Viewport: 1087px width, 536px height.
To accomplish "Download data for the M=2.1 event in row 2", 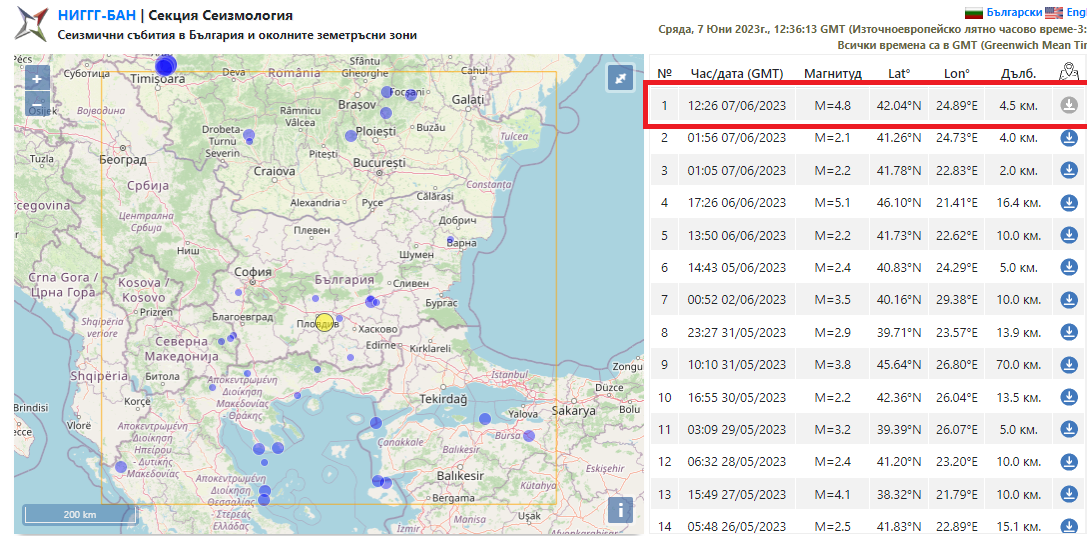I will (1069, 138).
